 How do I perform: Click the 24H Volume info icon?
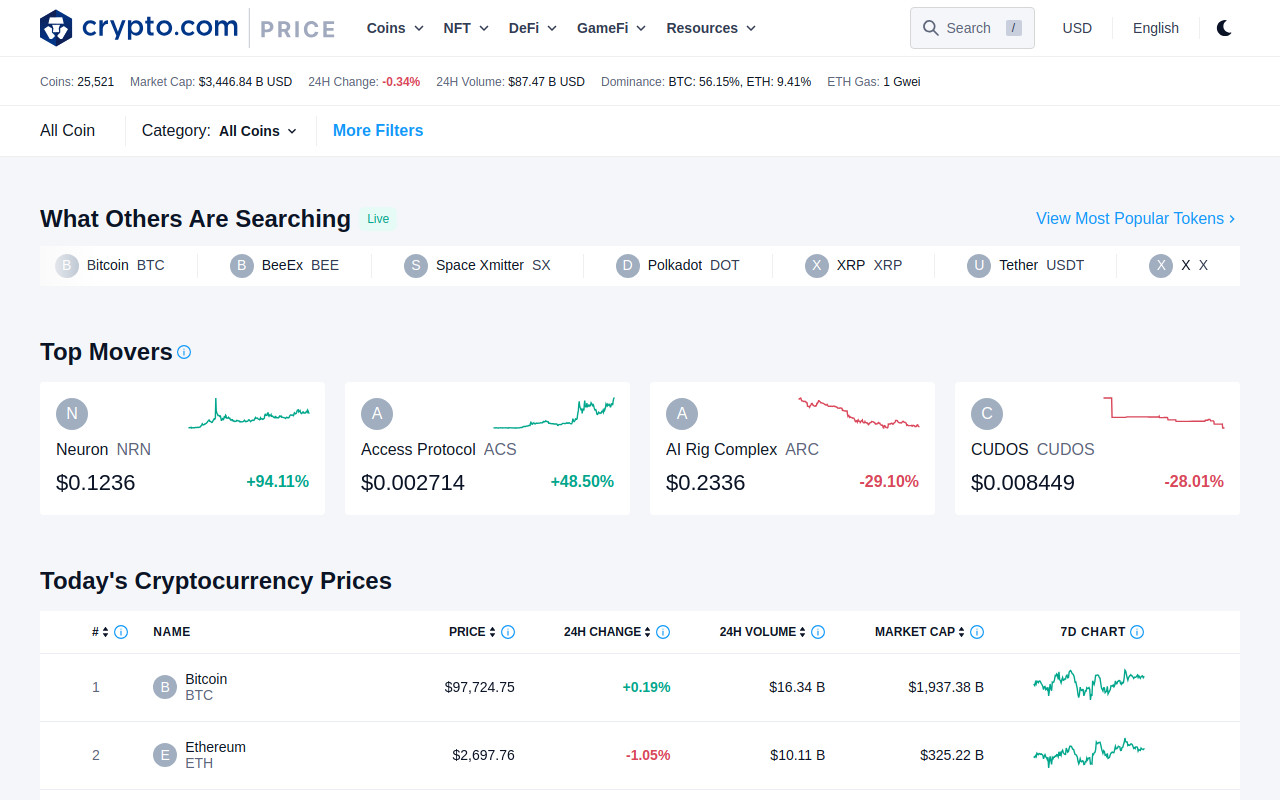pyautogui.click(x=818, y=632)
